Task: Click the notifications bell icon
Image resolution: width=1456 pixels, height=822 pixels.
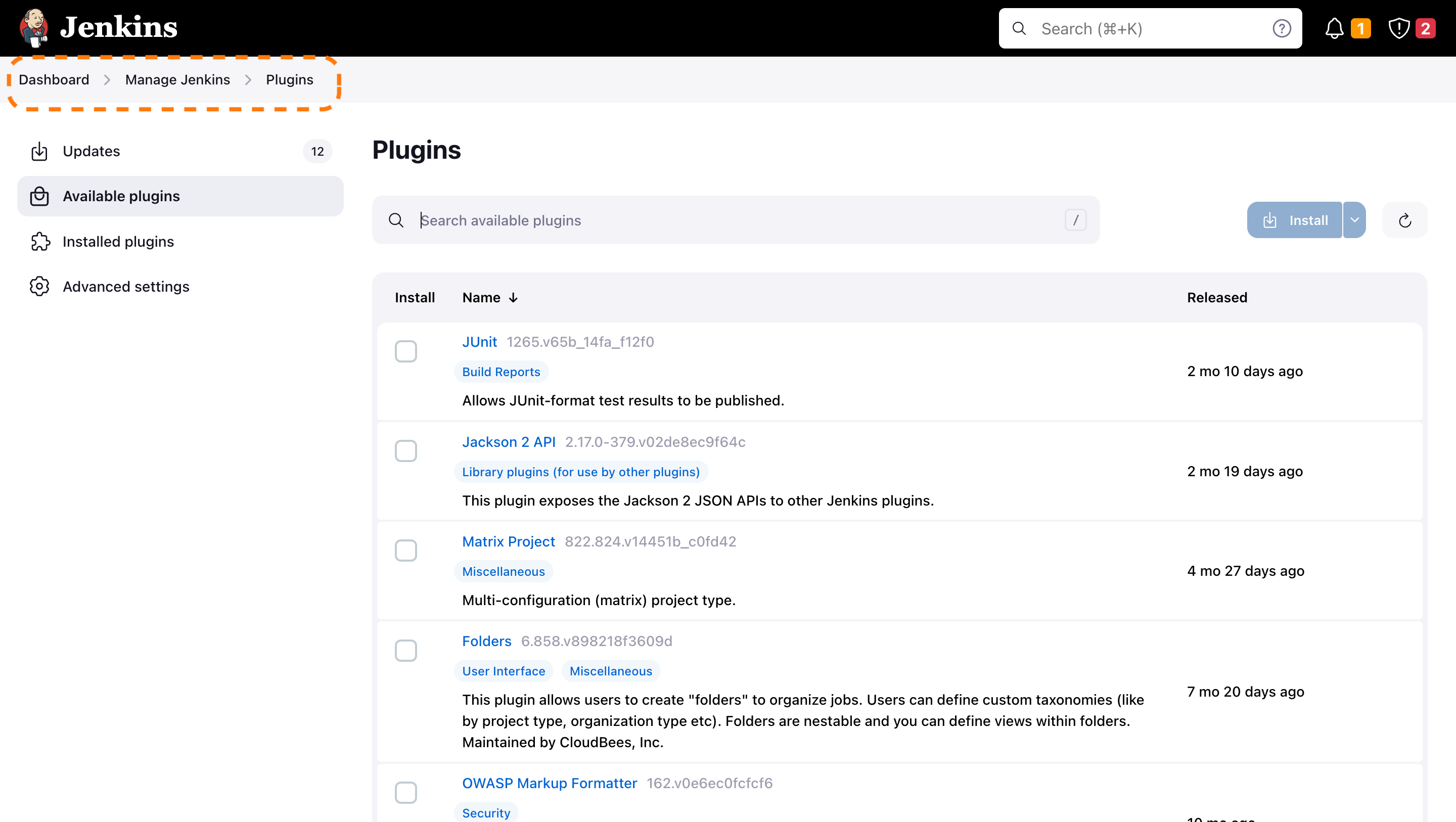Action: pyautogui.click(x=1334, y=28)
